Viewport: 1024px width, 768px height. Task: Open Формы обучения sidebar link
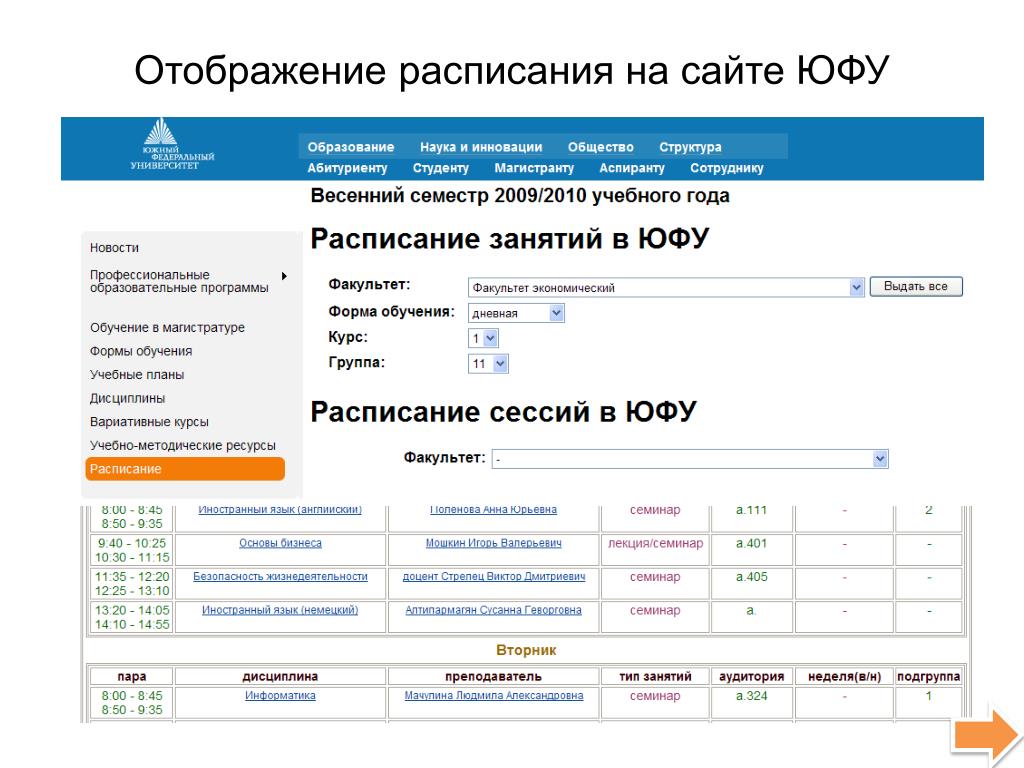[141, 351]
